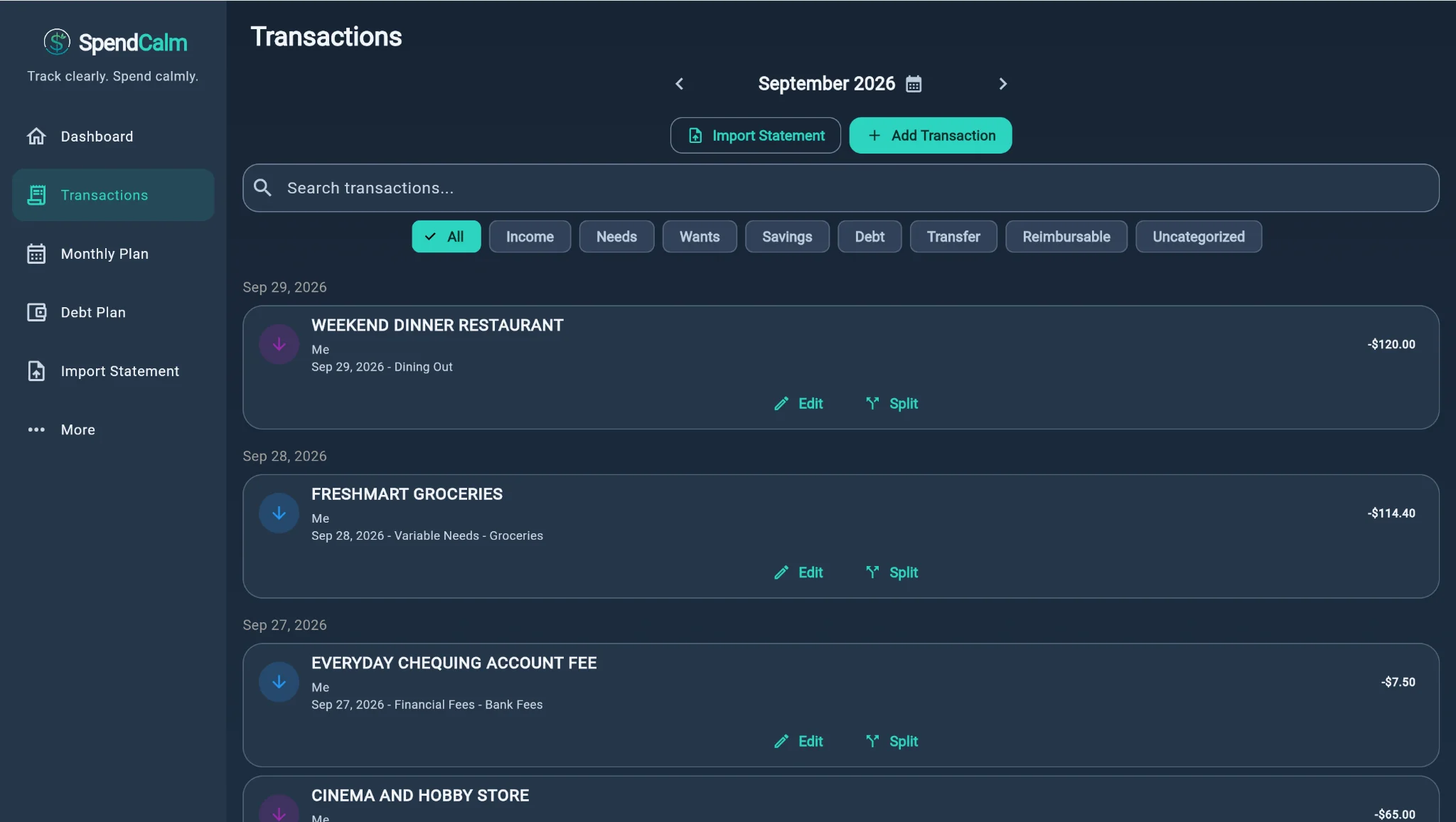Click the SpendCalm dollar logo icon
Image resolution: width=1456 pixels, height=822 pixels.
(x=57, y=42)
